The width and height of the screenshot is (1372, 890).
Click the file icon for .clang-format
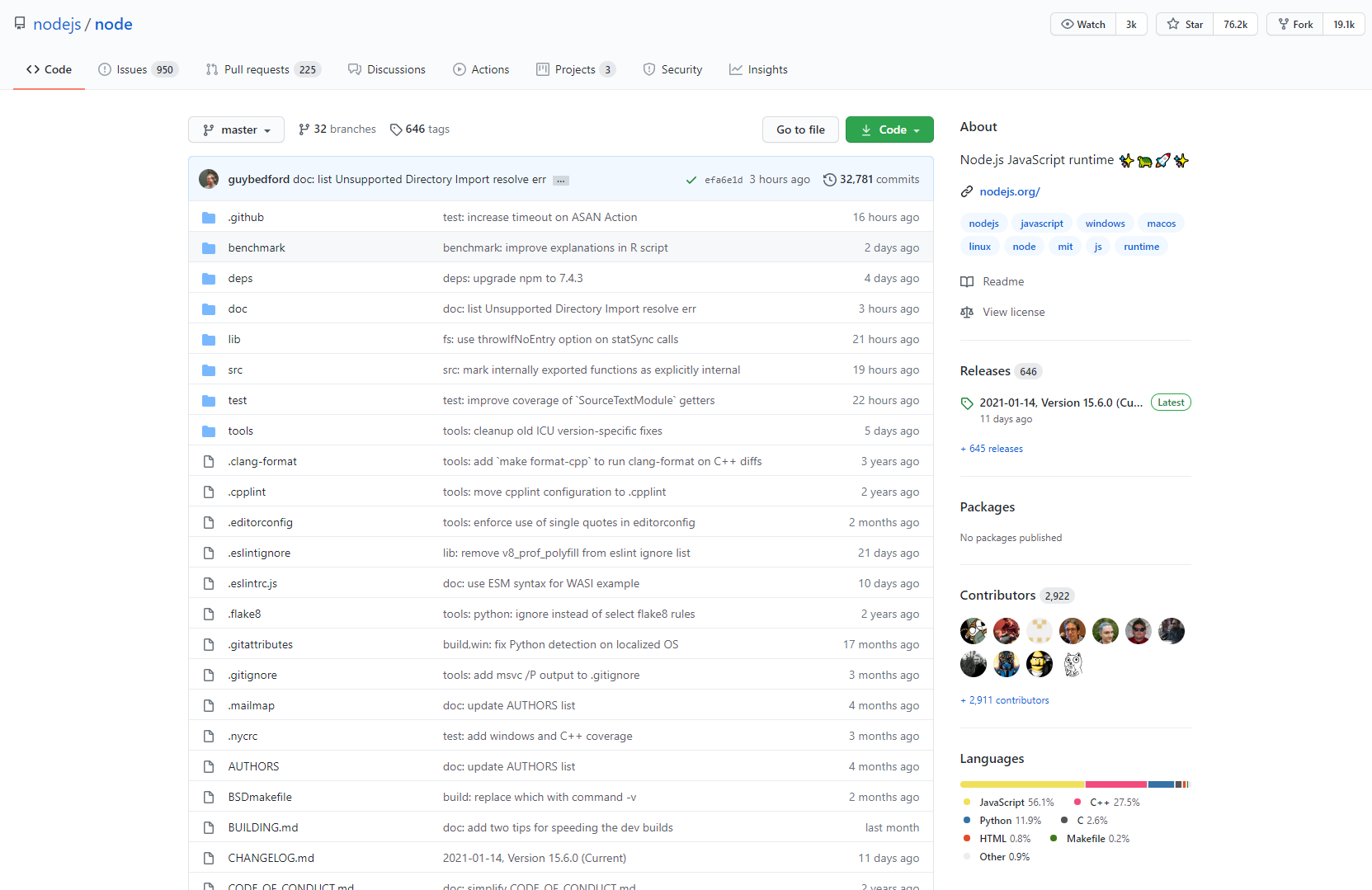(209, 462)
